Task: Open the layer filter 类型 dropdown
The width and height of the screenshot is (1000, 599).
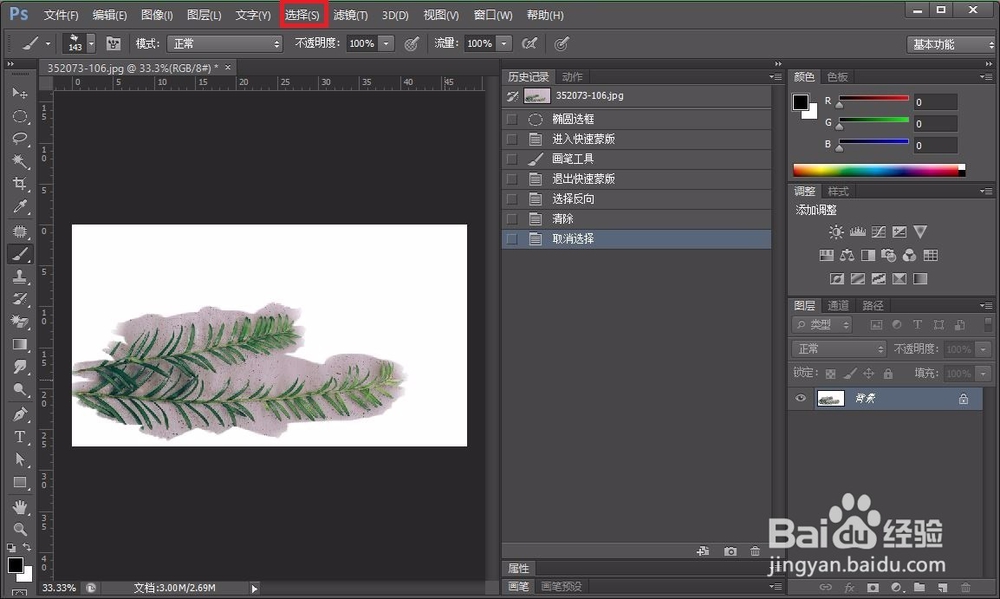Action: 822,325
